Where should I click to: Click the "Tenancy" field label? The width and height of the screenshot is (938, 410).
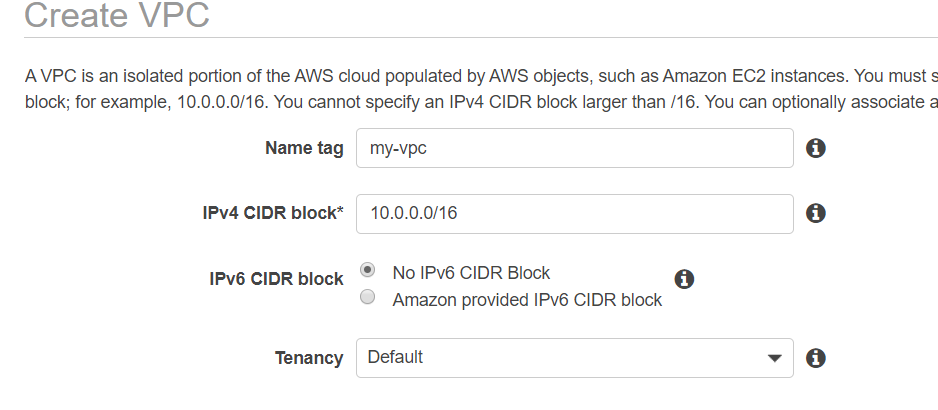click(x=309, y=358)
